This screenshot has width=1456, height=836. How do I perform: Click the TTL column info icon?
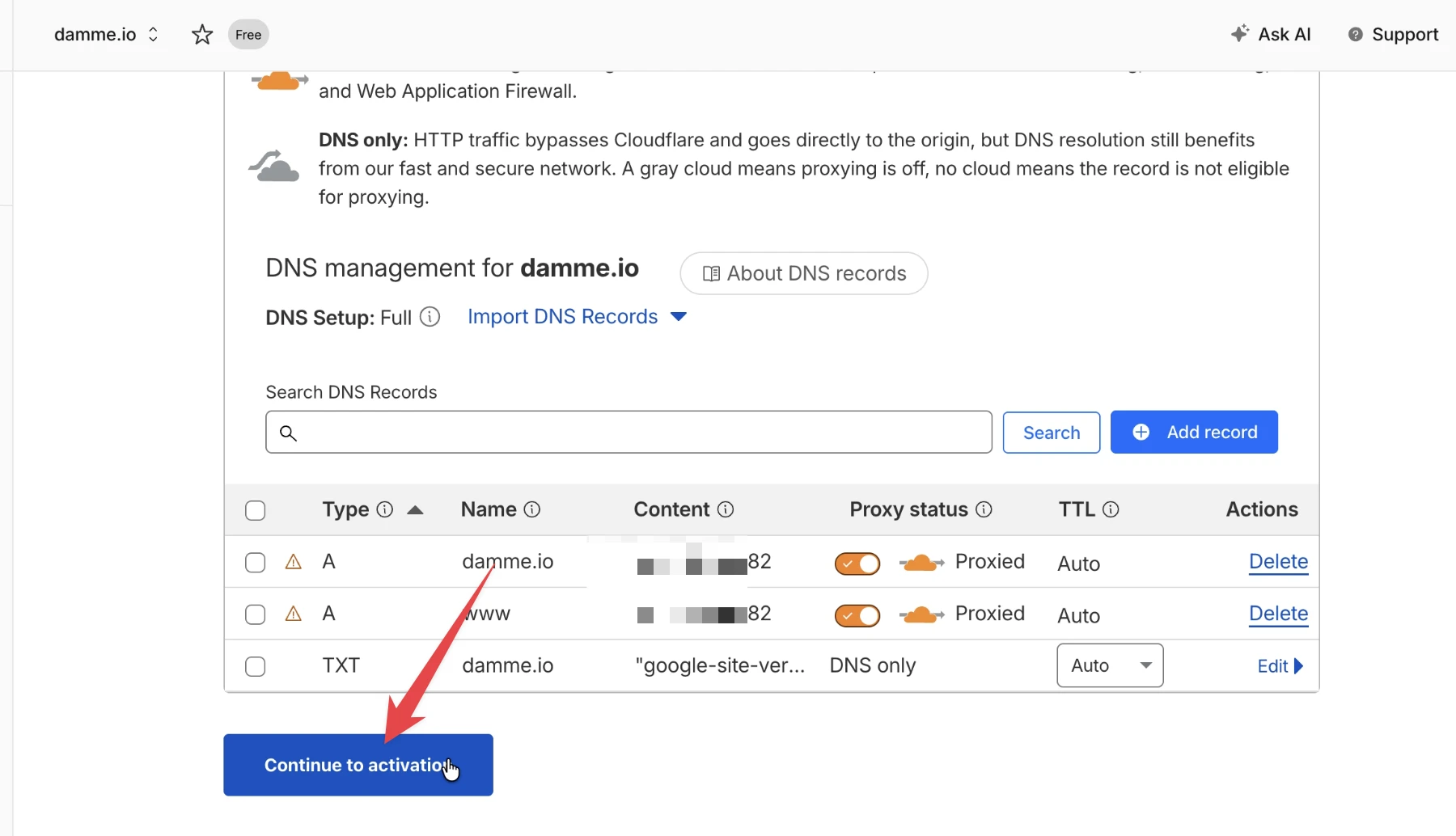[x=1111, y=509]
